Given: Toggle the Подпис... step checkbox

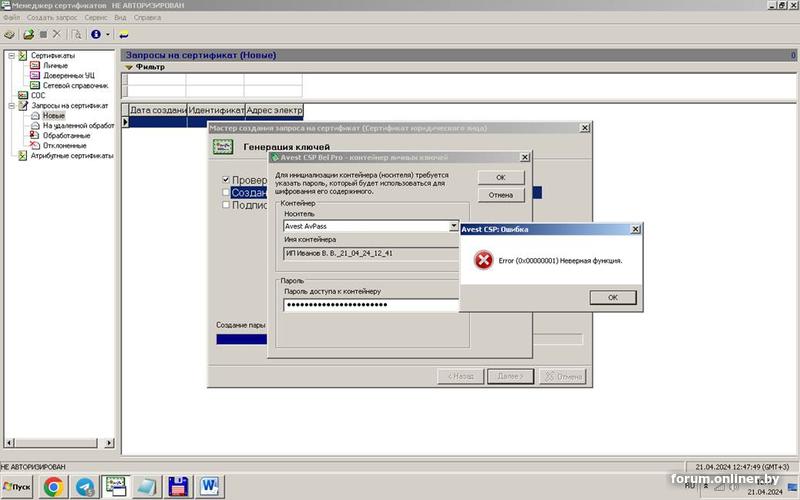Looking at the screenshot, I should (x=226, y=205).
